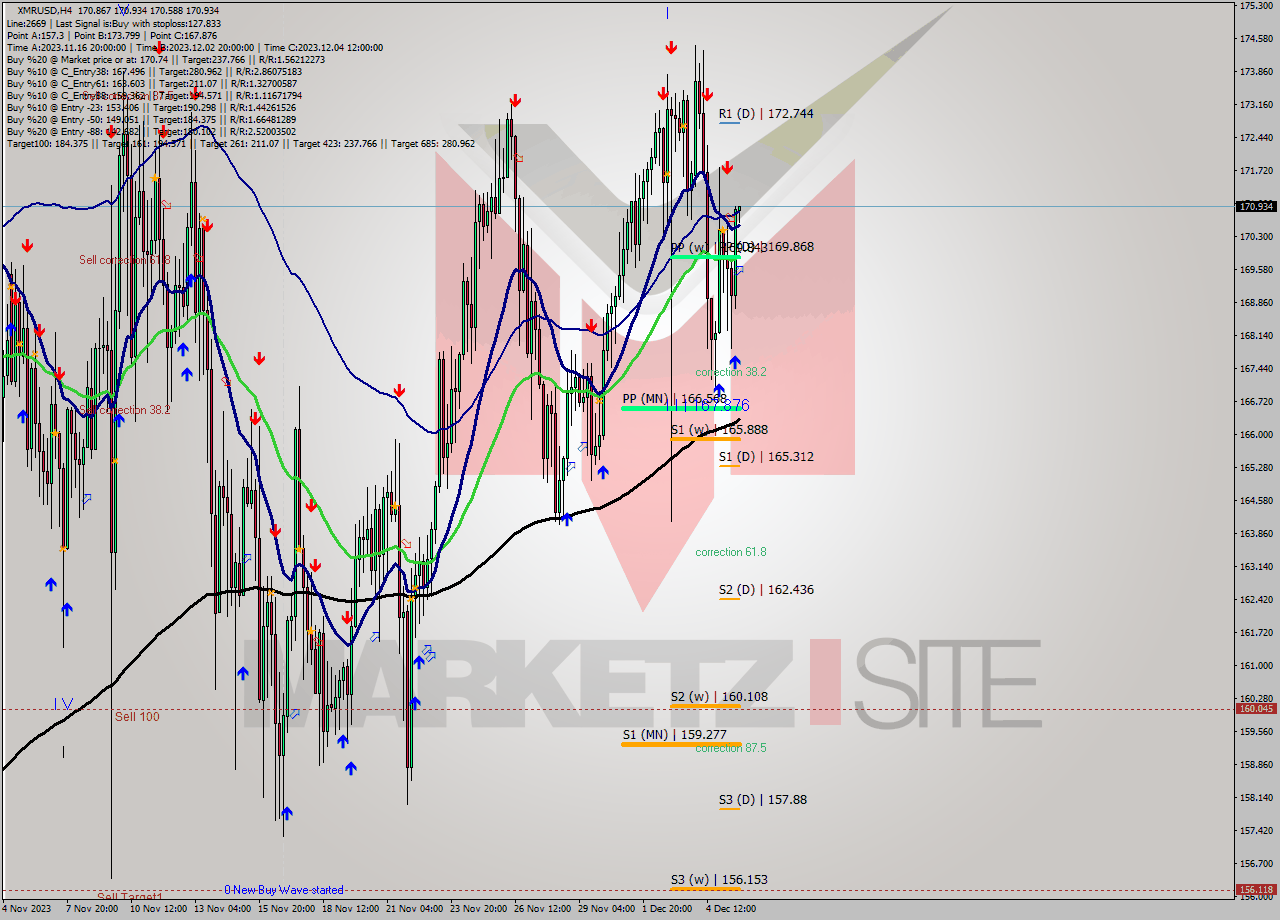Select the '10 Nov 12:00' date label

click(x=159, y=909)
